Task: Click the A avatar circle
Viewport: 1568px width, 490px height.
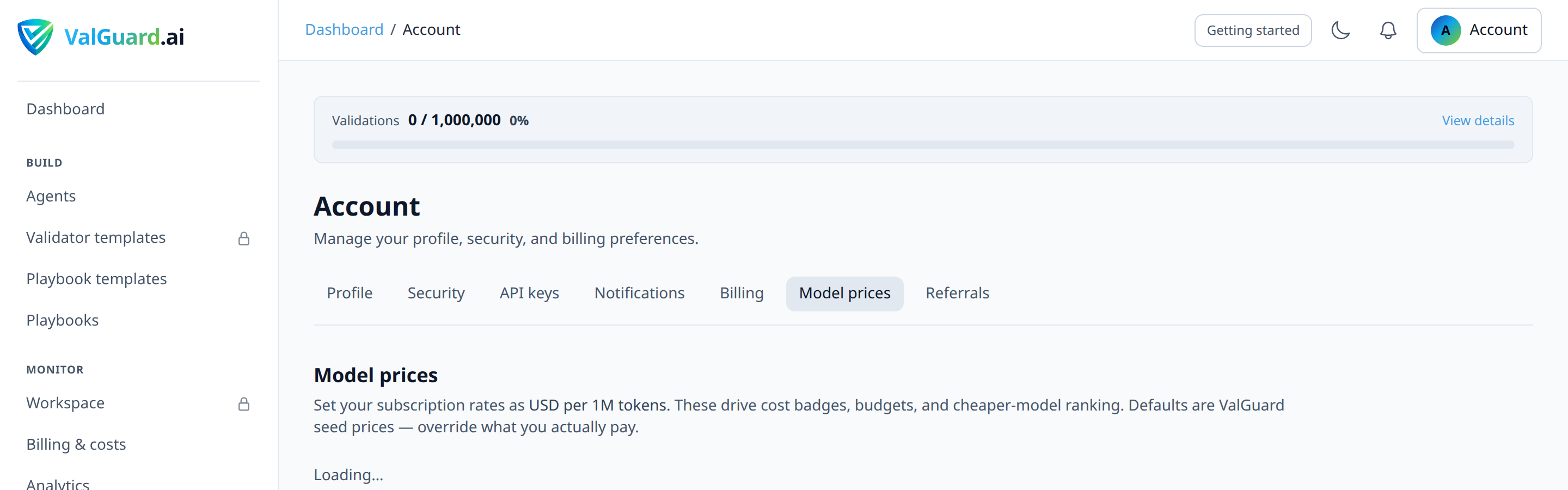Action: pos(1445,30)
